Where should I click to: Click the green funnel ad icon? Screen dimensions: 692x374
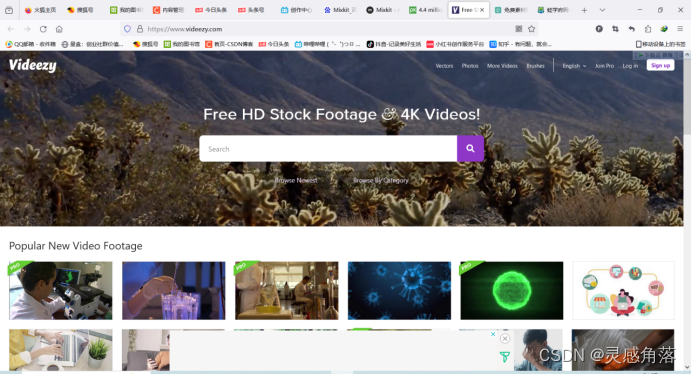(505, 357)
